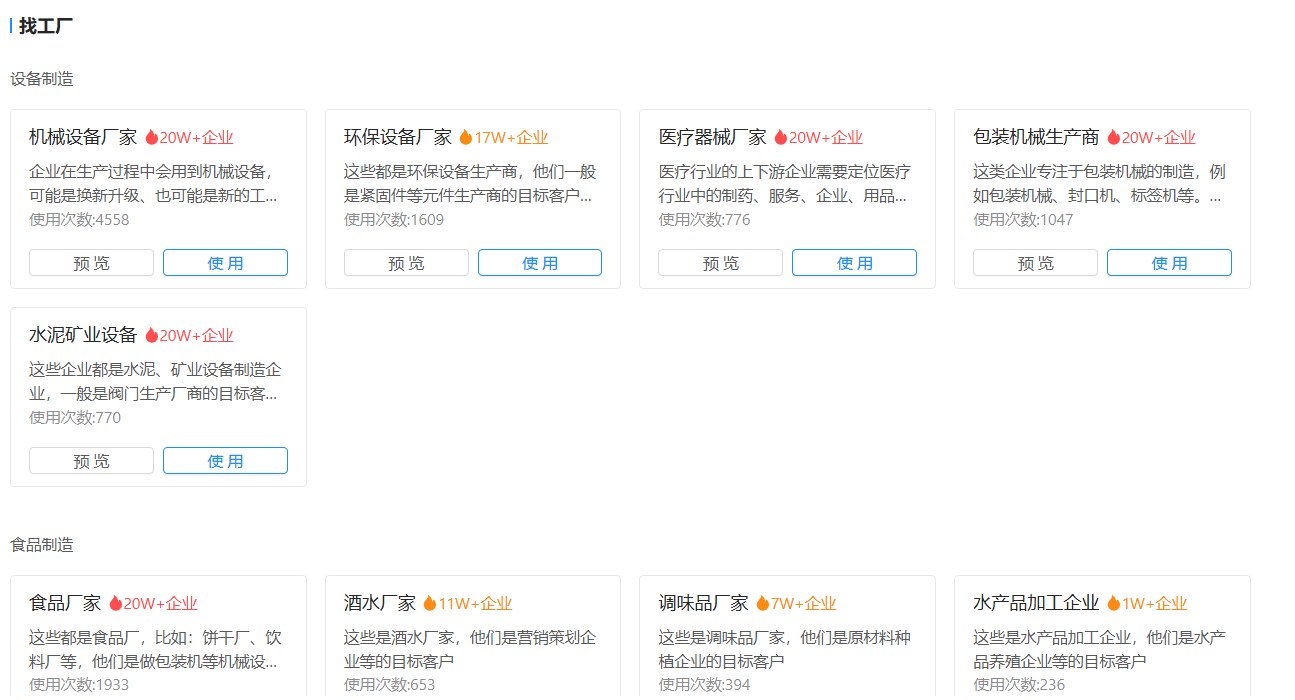
Task: Preview the 医疗器械厂家 template
Action: click(x=720, y=263)
